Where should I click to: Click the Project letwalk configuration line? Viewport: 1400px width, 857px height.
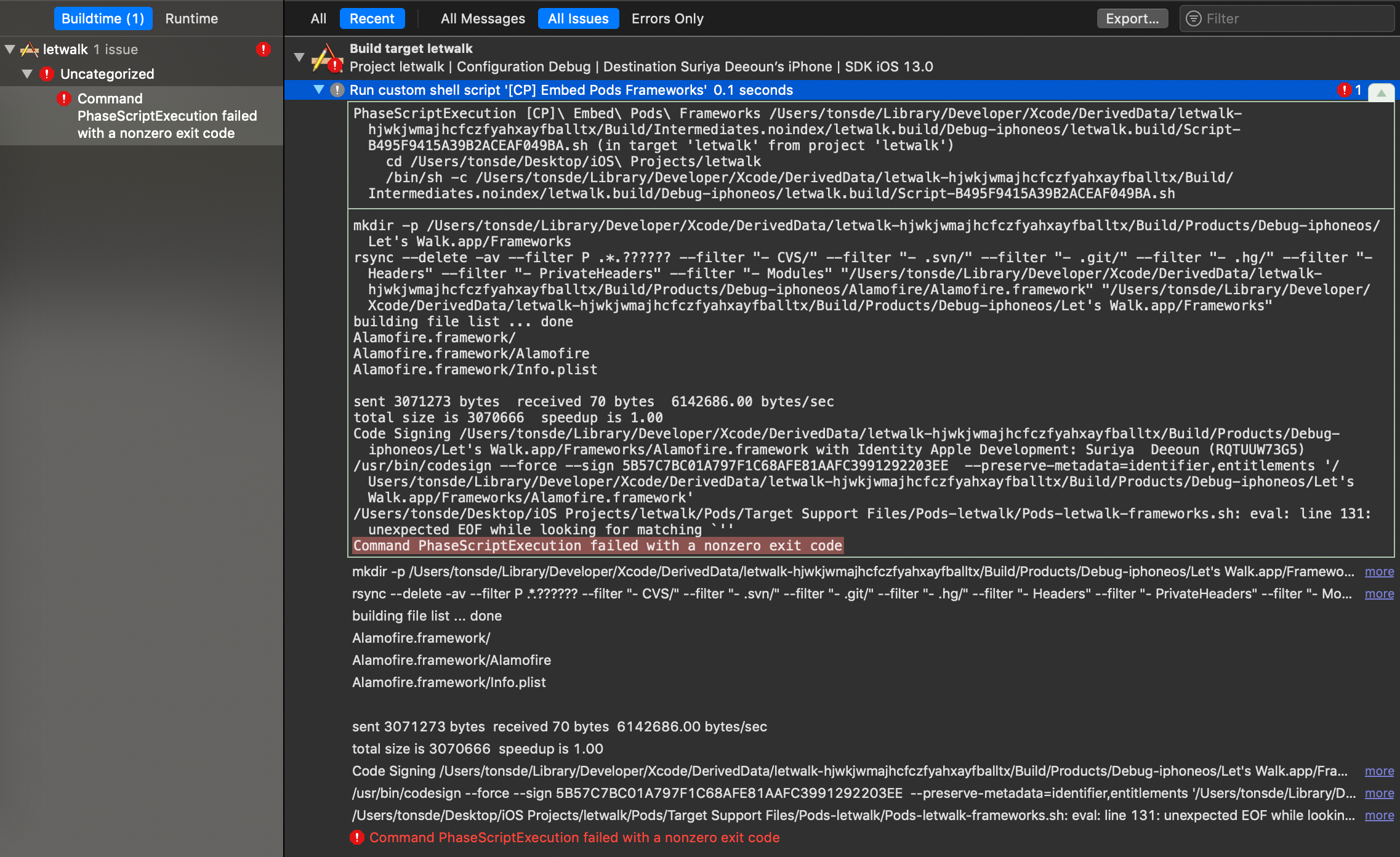(x=641, y=66)
